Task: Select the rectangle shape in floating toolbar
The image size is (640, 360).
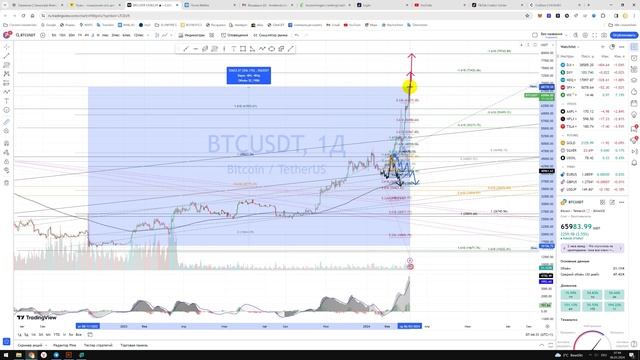Action: (243, 49)
